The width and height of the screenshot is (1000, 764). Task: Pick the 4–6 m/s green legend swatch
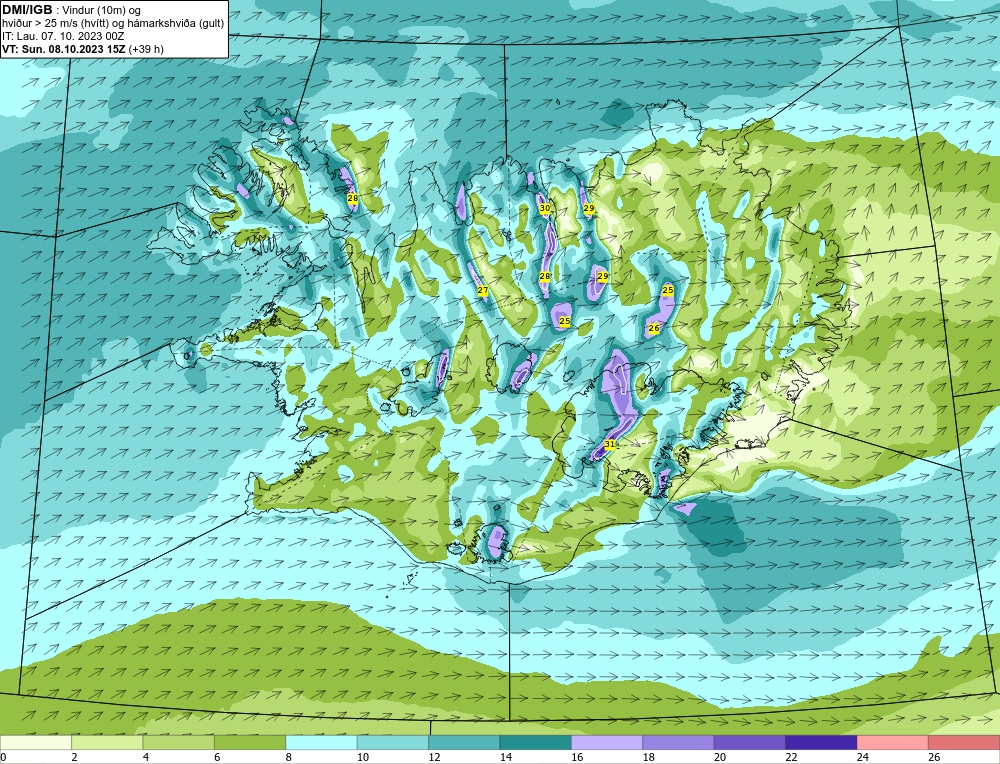(179, 742)
